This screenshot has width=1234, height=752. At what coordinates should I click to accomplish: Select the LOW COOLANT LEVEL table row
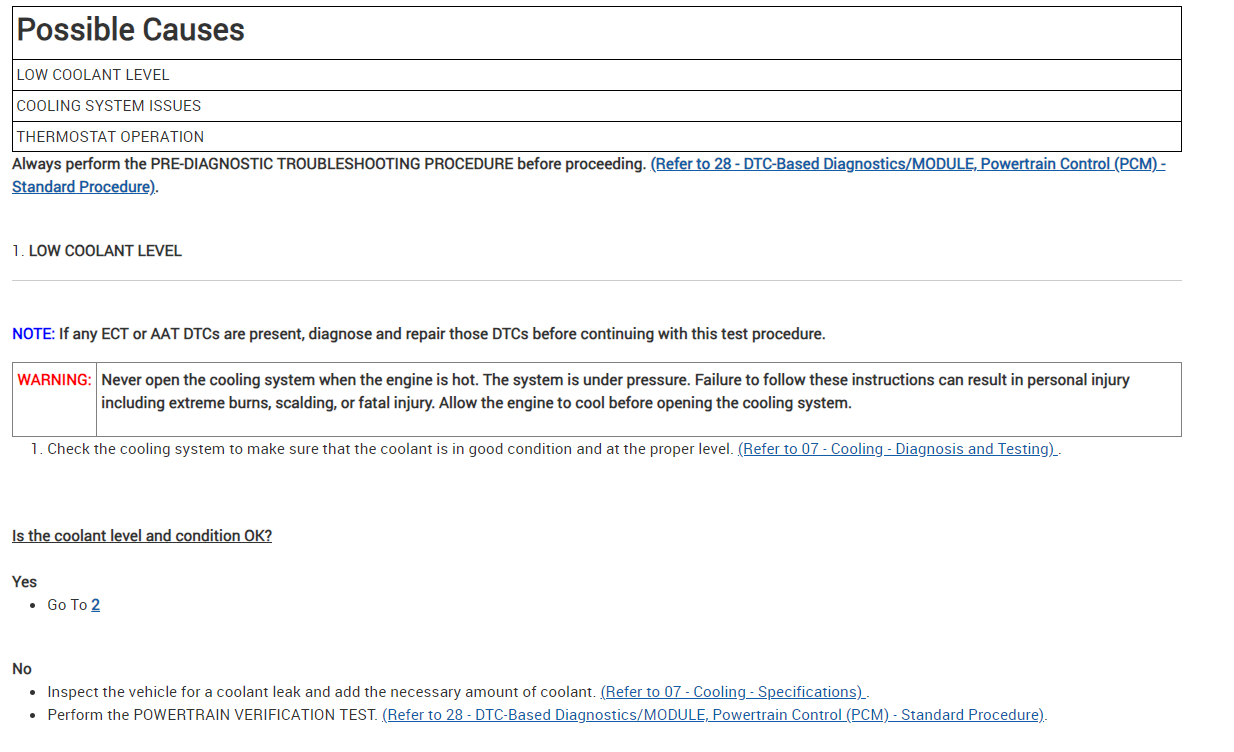(93, 75)
